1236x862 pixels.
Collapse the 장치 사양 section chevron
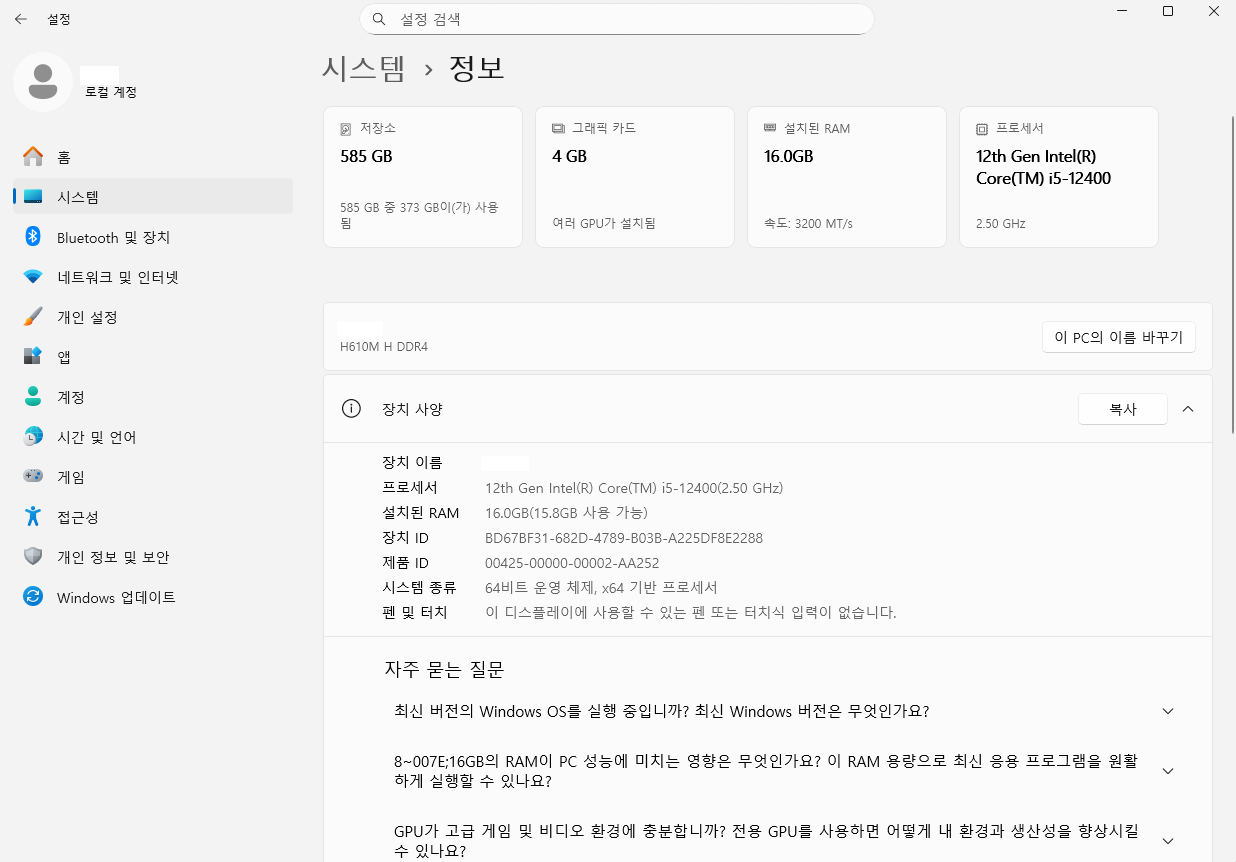click(x=1188, y=409)
